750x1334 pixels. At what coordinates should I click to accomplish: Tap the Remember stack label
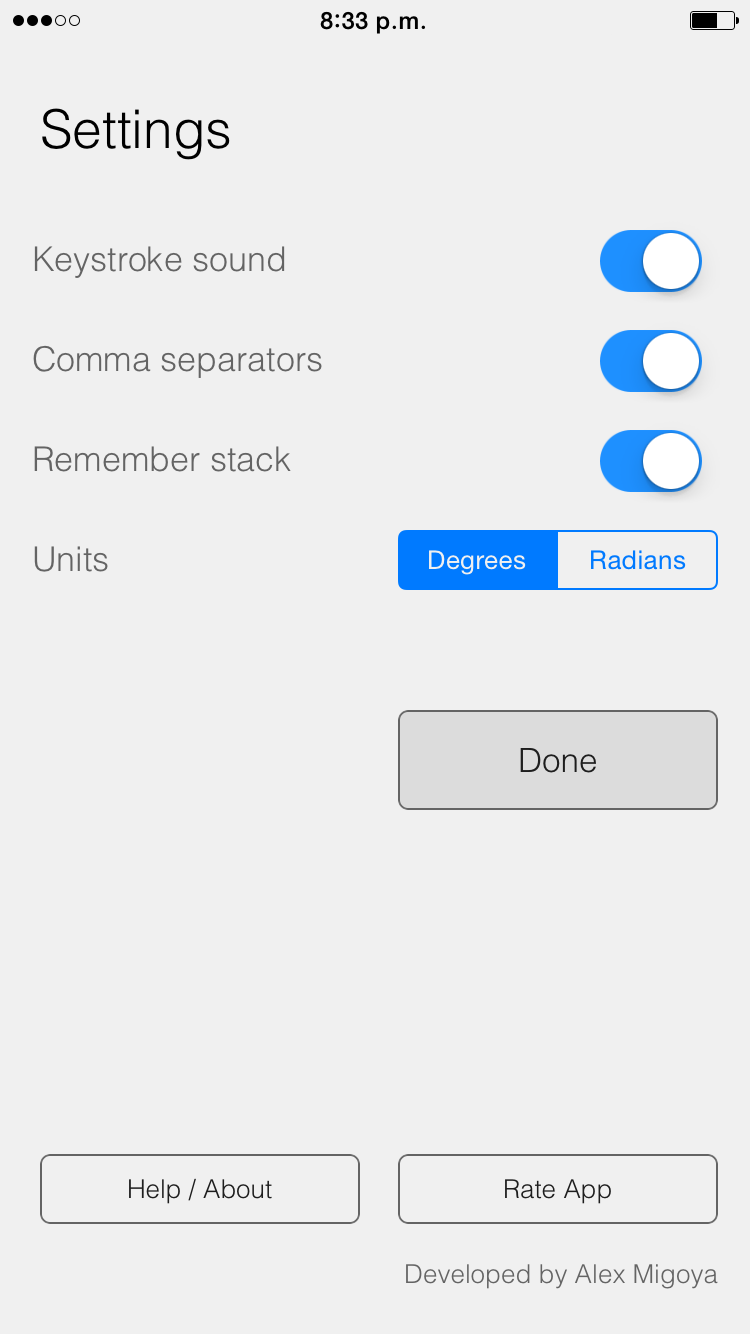click(x=161, y=460)
